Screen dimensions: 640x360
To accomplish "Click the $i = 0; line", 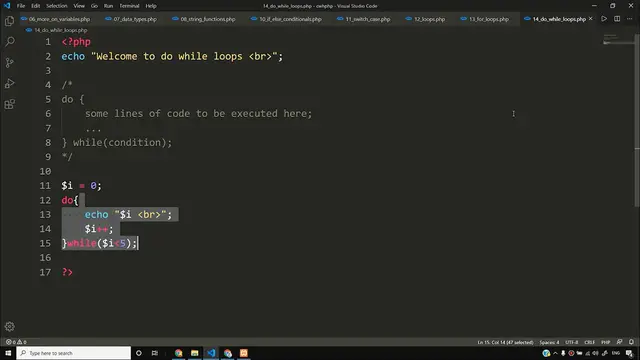I will 81,186.
